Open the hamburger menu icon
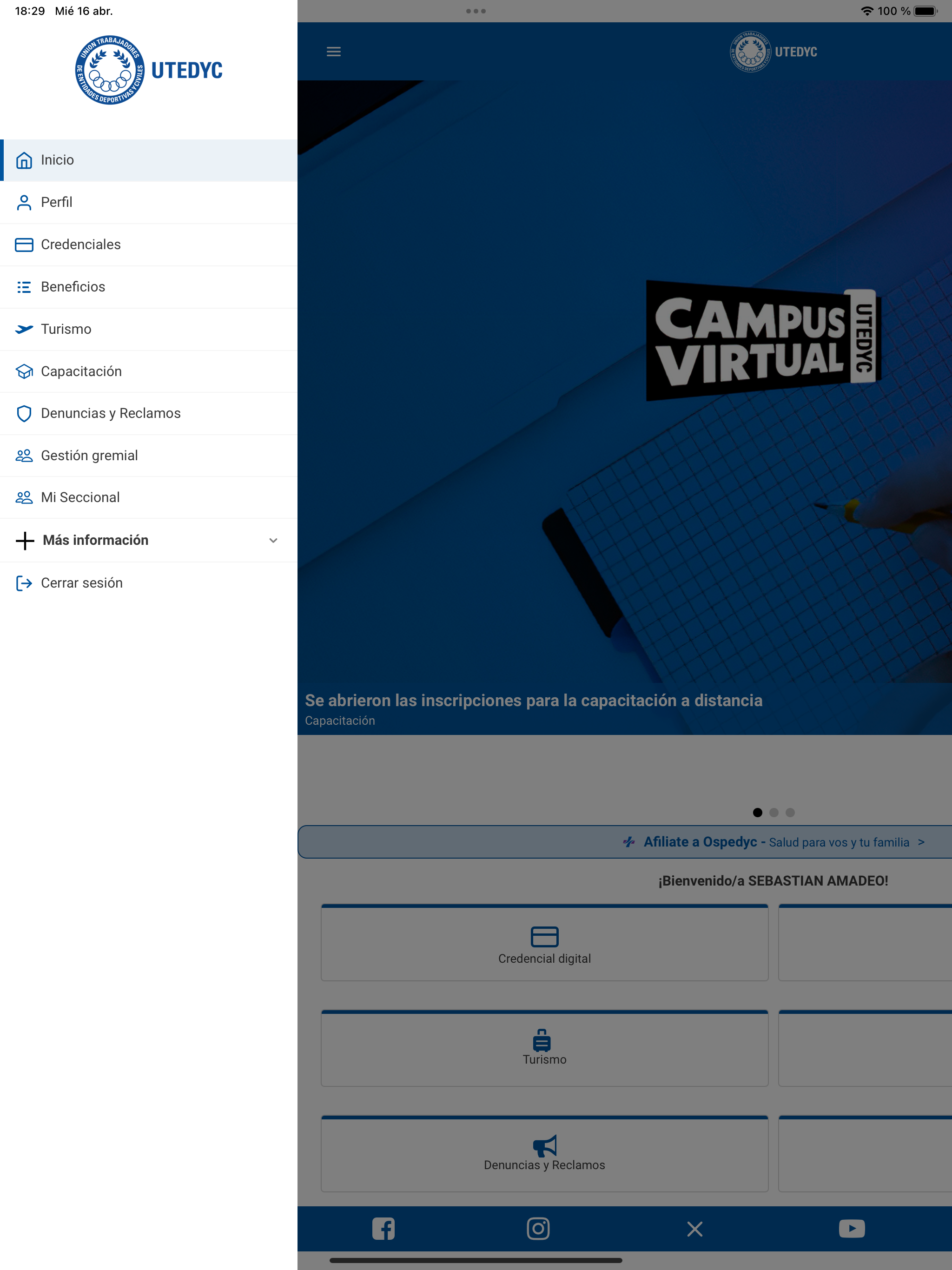Viewport: 952px width, 1270px height. click(x=334, y=52)
